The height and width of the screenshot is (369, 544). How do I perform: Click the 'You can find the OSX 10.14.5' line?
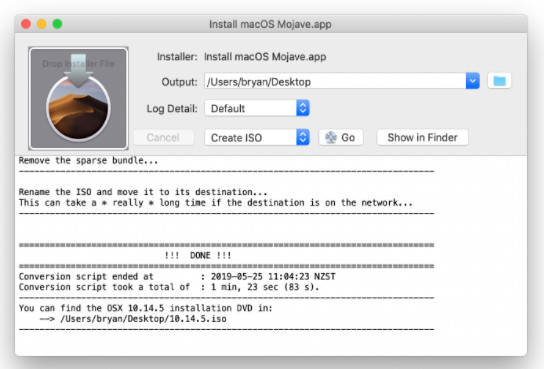(146, 308)
